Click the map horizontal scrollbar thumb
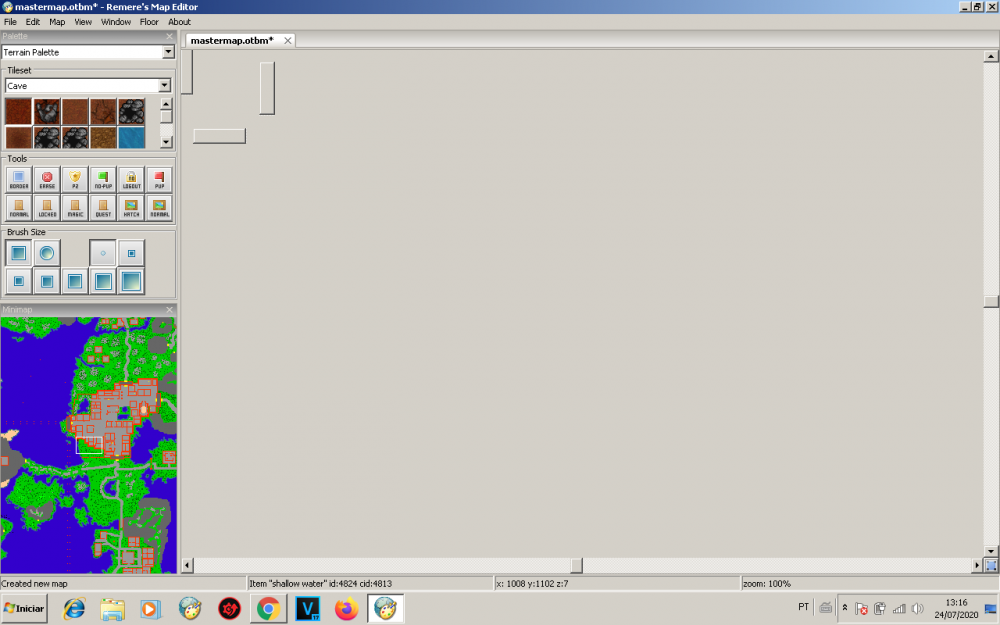The width and height of the screenshot is (1000, 625). click(x=577, y=565)
